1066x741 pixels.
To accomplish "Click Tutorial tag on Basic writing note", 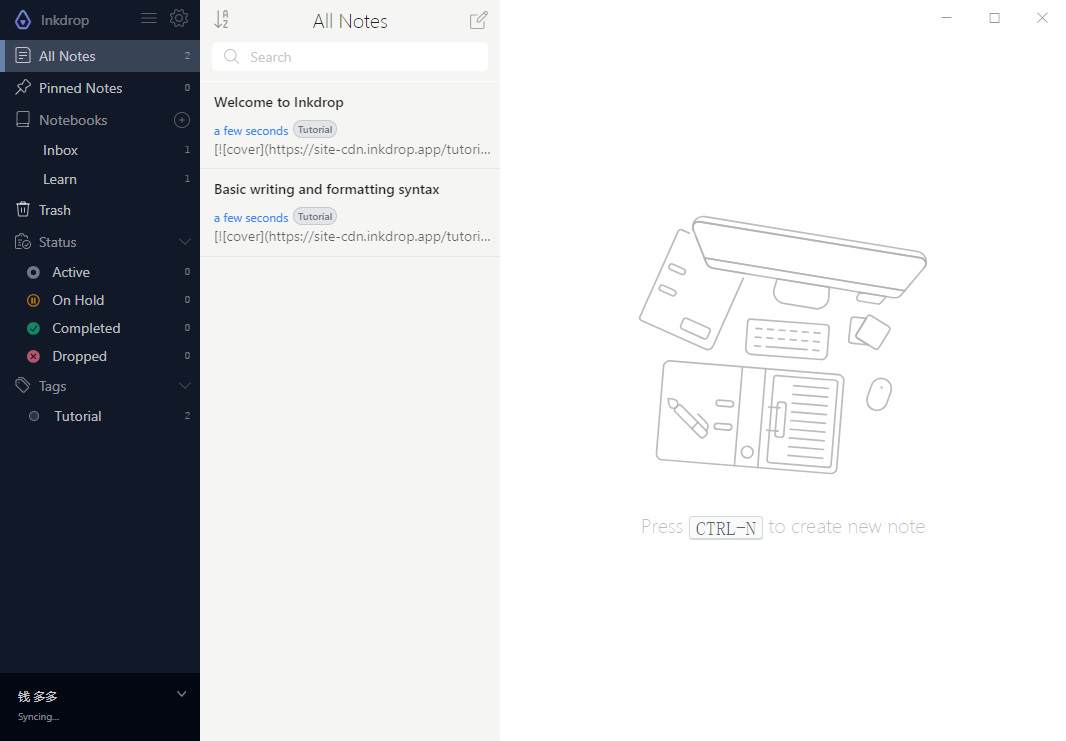I will pos(315,216).
